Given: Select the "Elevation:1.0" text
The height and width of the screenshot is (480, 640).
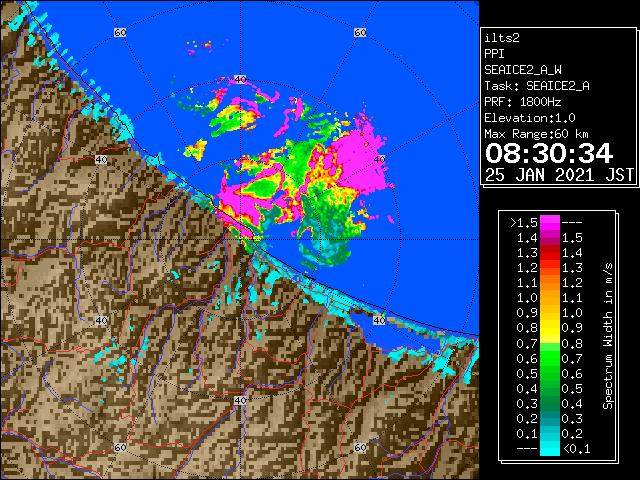Looking at the screenshot, I should tap(530, 118).
